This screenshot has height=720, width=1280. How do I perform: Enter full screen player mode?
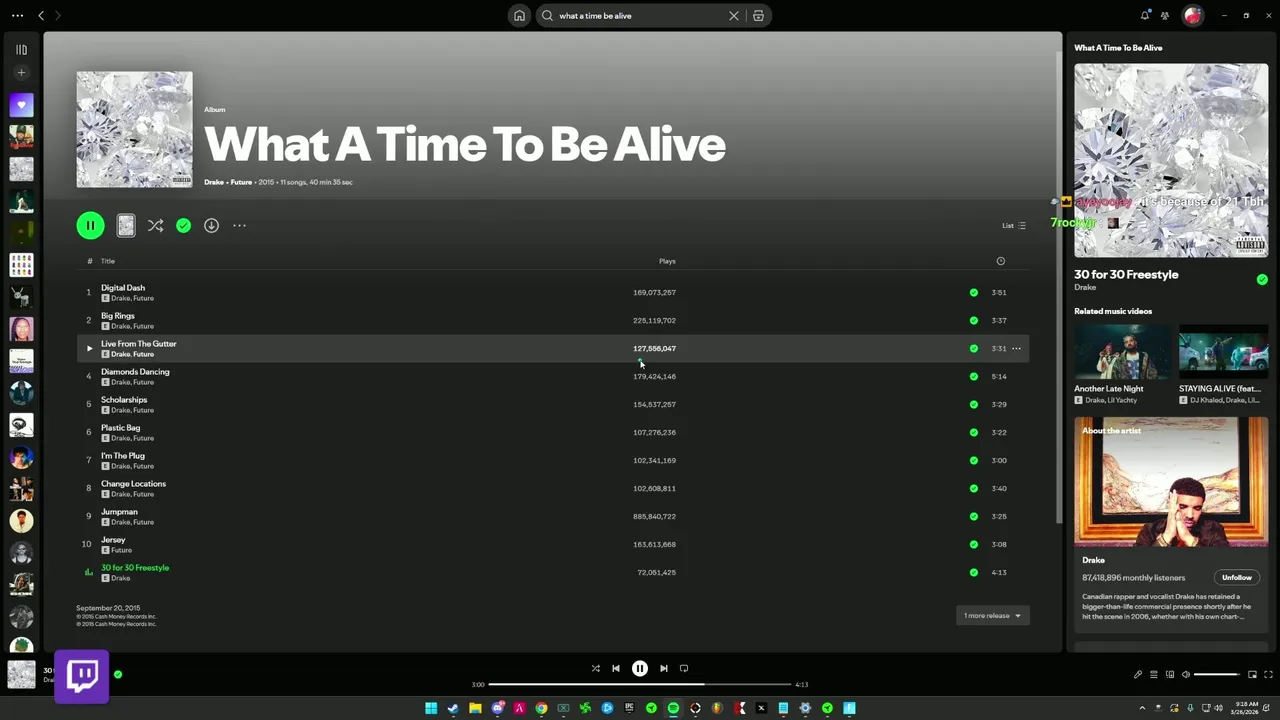[x=1267, y=675]
